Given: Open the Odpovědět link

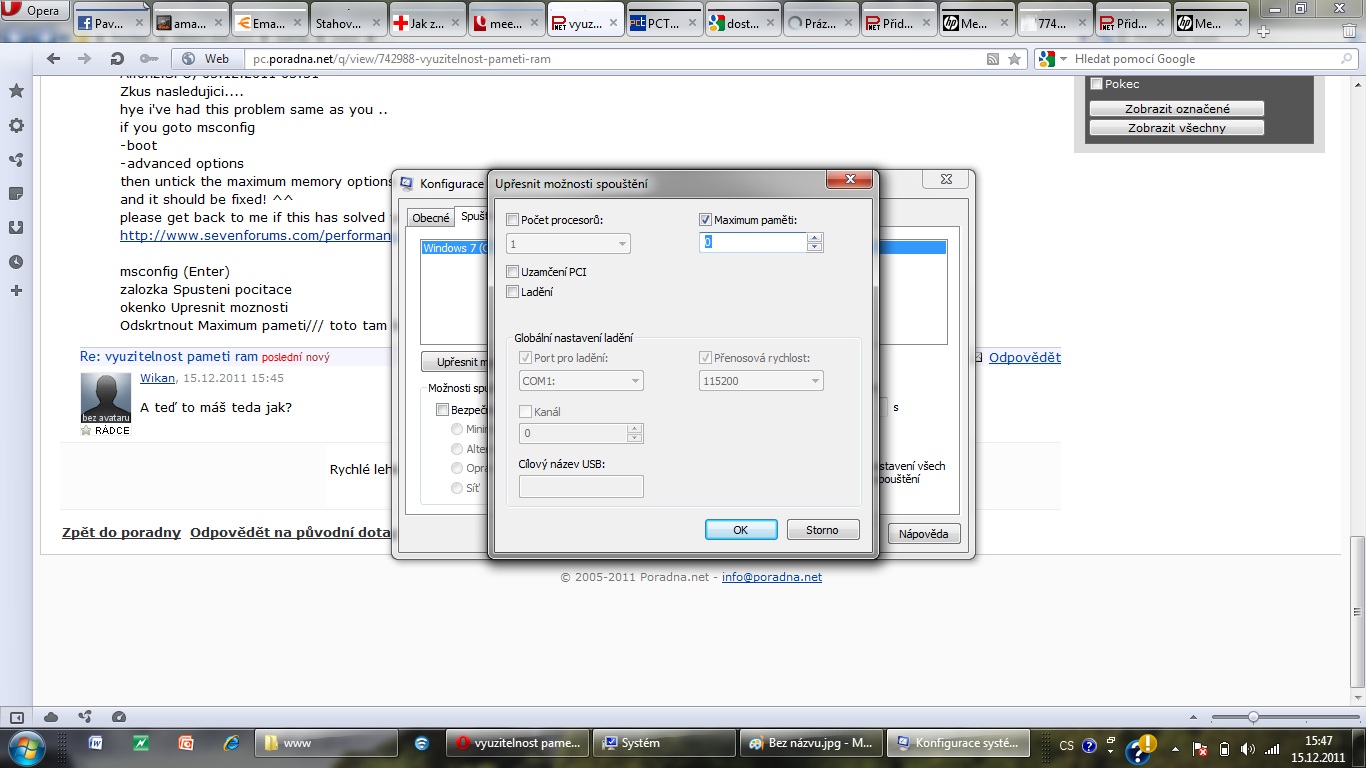Looking at the screenshot, I should coord(1025,358).
